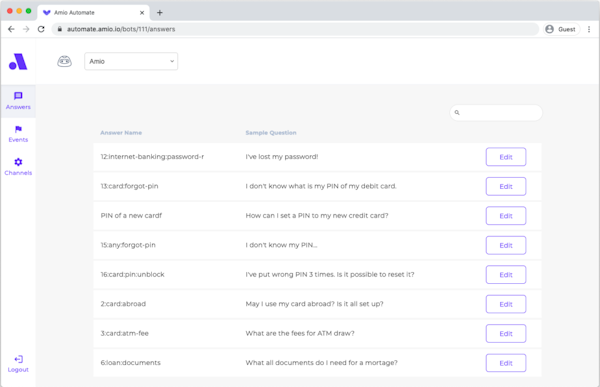The image size is (600, 387).
Task: Click the Amio logo in sidebar
Action: click(18, 62)
